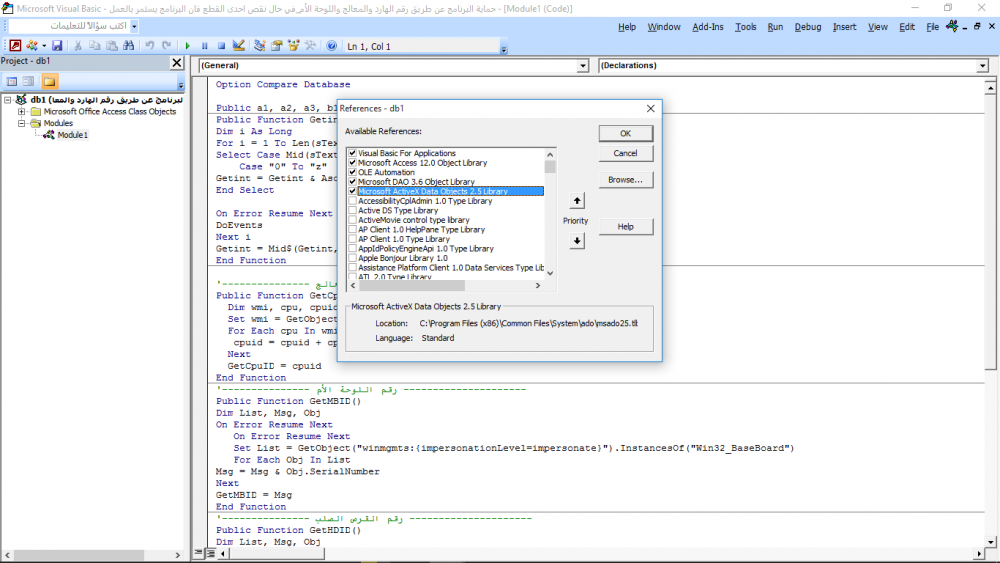1000x563 pixels.
Task: Open Toolbox toolbar icon
Action: (311, 45)
